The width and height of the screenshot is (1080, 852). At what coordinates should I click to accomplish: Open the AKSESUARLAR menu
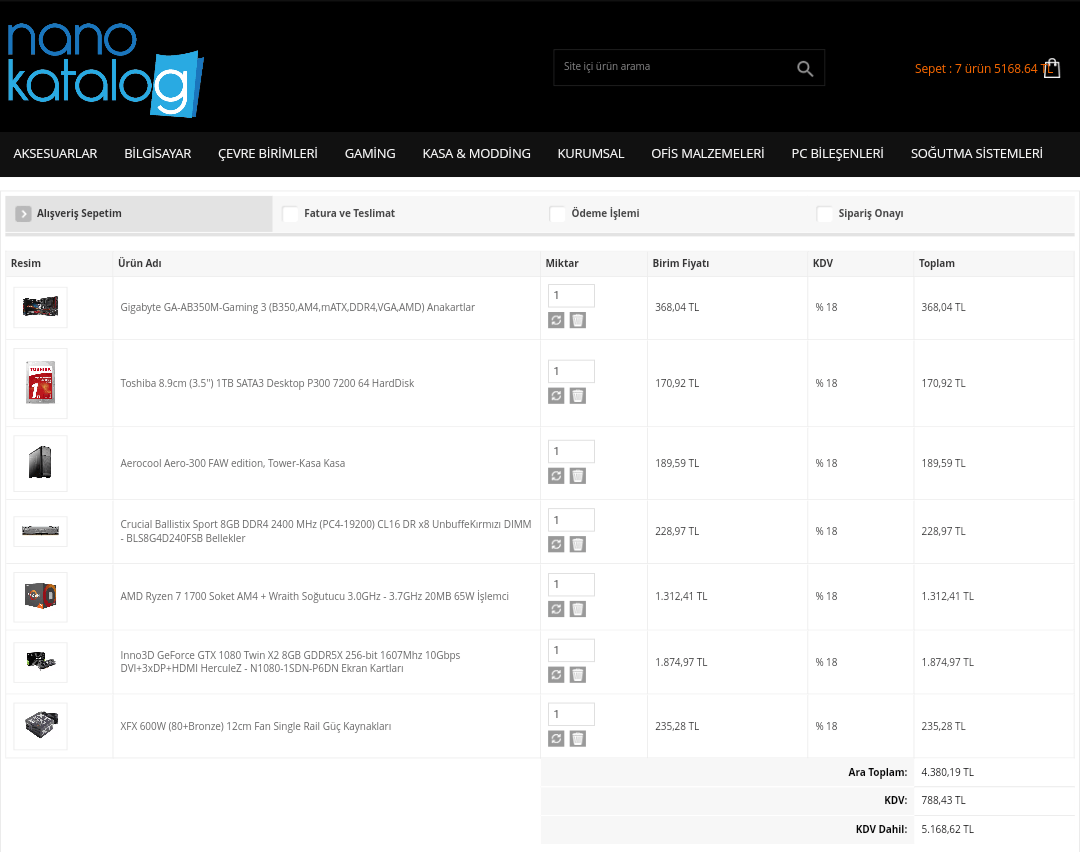[x=55, y=154]
